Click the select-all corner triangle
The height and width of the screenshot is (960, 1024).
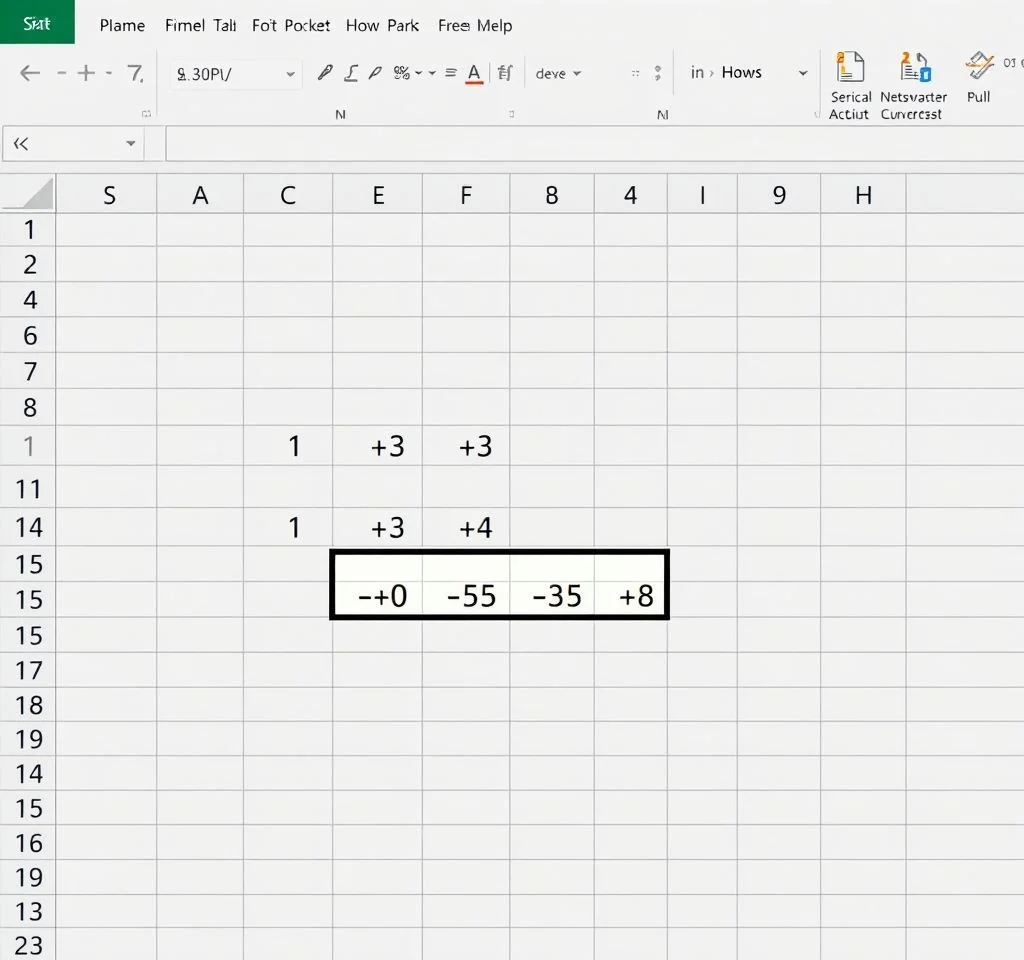[28, 194]
